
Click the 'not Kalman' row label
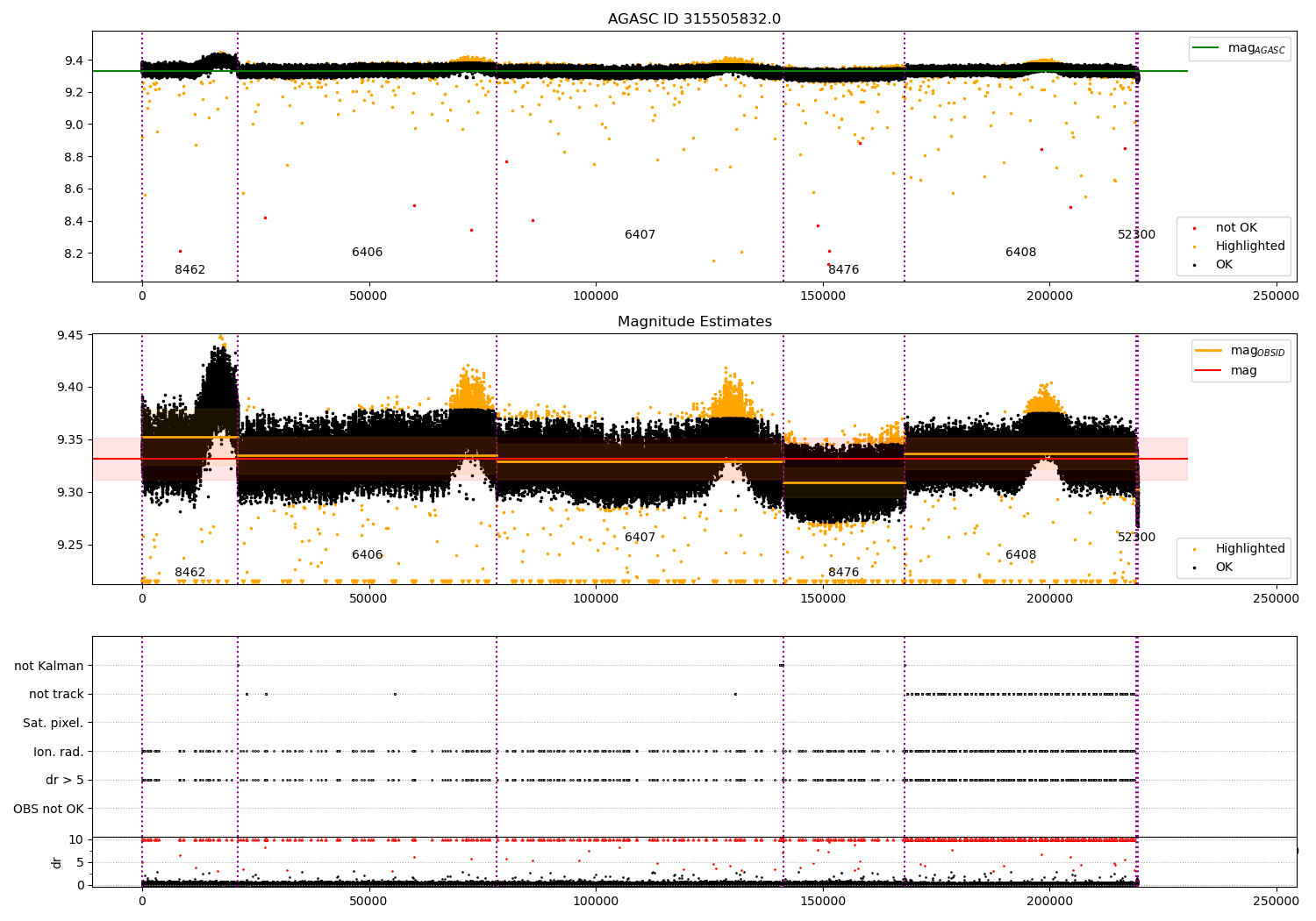click(x=49, y=667)
